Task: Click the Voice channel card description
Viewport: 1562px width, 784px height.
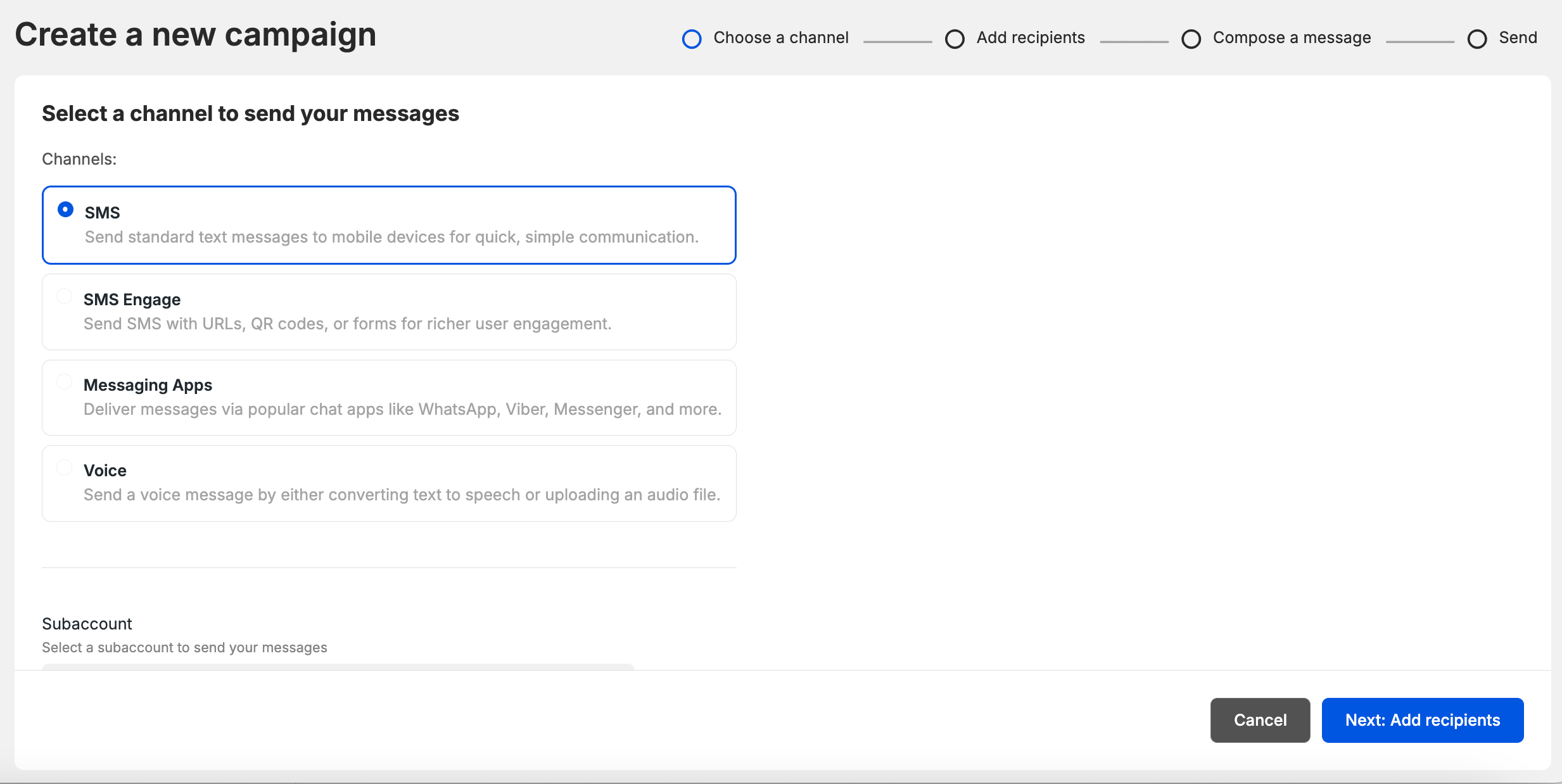Action: (402, 495)
